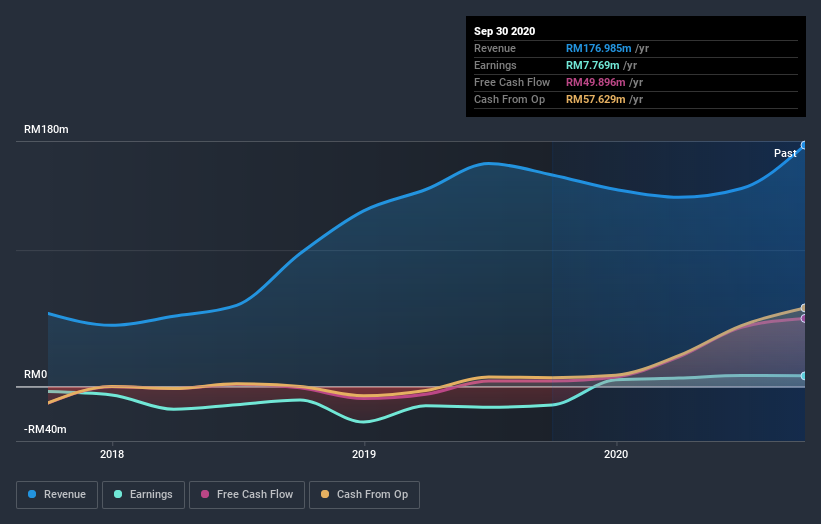This screenshot has width=821, height=524.
Task: Click the Earnings label in tooltip
Action: (x=495, y=65)
